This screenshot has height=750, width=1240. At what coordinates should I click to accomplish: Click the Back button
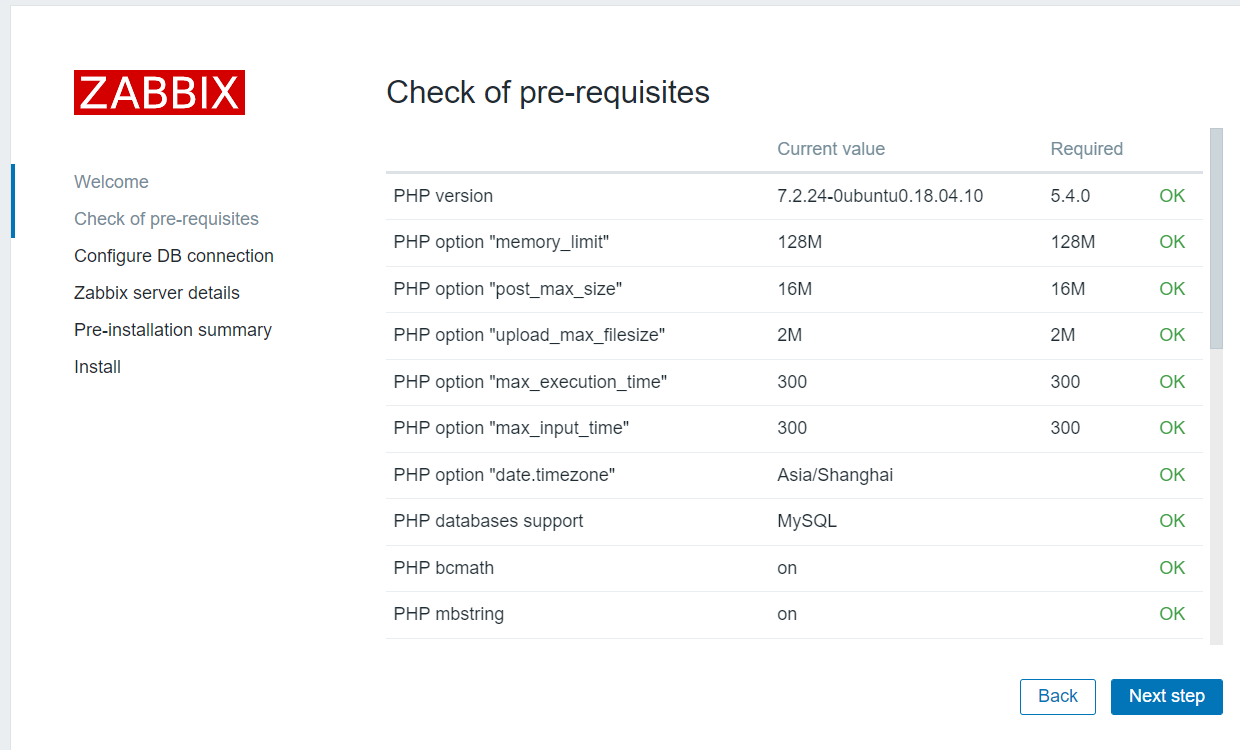(x=1057, y=696)
